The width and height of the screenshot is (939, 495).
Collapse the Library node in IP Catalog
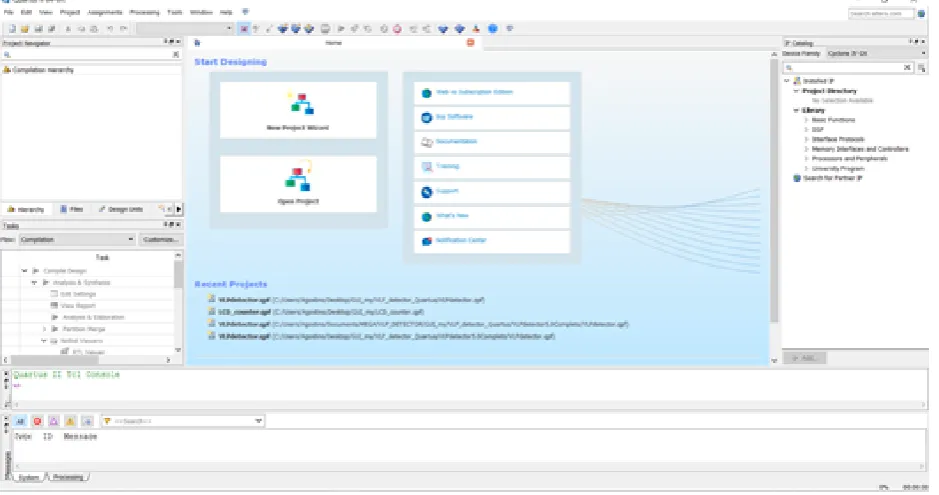coord(796,111)
